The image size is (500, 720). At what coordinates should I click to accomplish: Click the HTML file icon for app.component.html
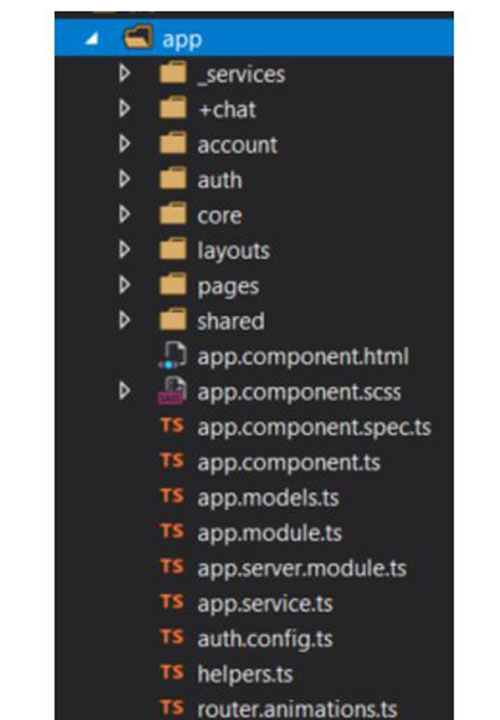tap(172, 355)
